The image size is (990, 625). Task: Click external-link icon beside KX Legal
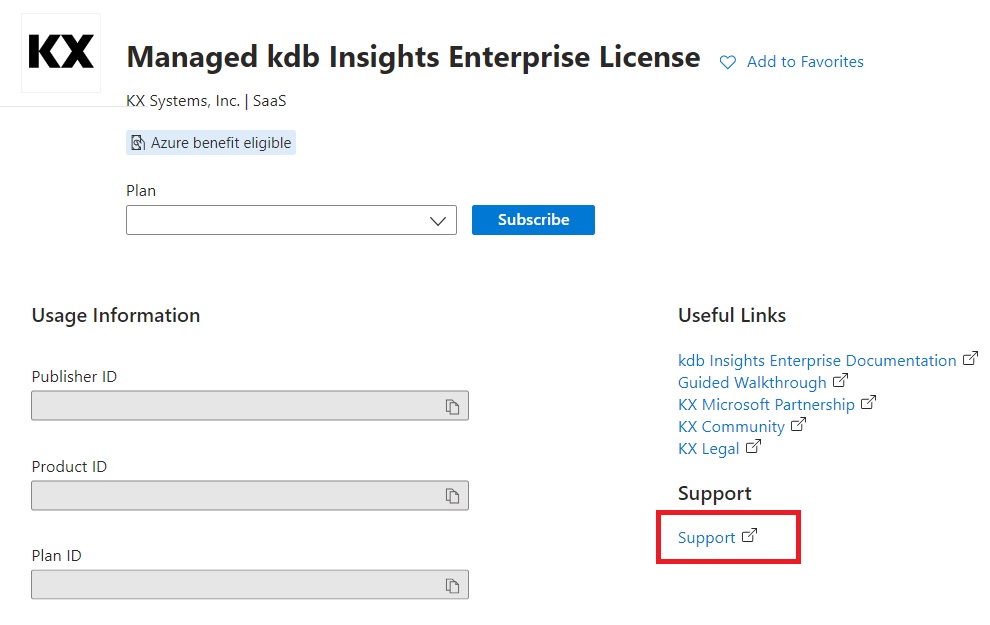point(753,447)
